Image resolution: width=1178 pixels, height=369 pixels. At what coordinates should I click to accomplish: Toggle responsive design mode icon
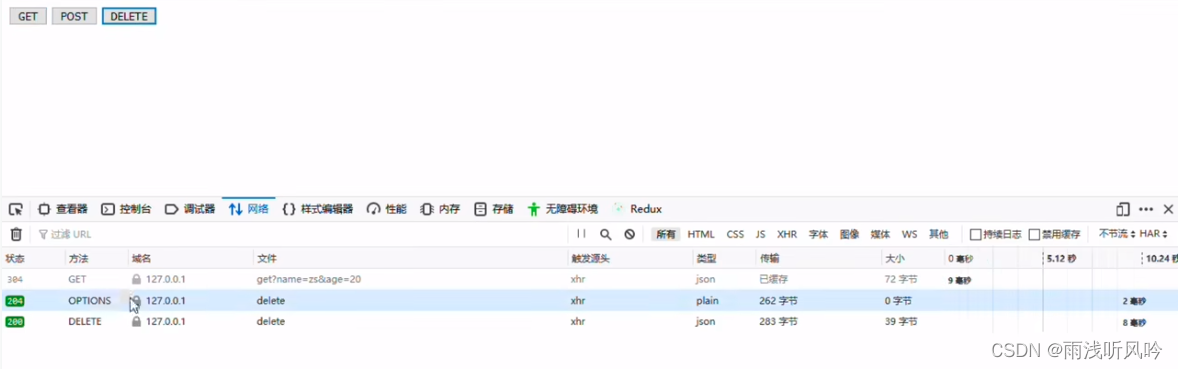[x=1122, y=209]
